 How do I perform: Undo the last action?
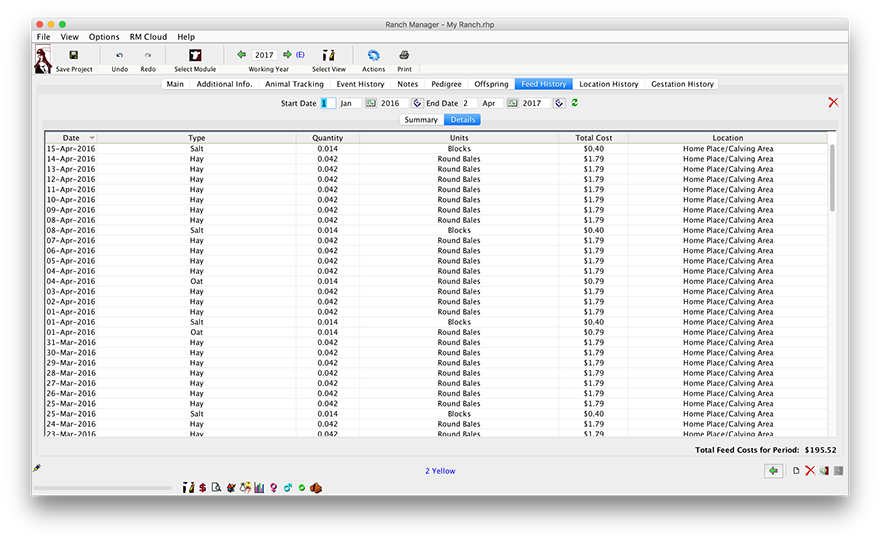[x=120, y=55]
